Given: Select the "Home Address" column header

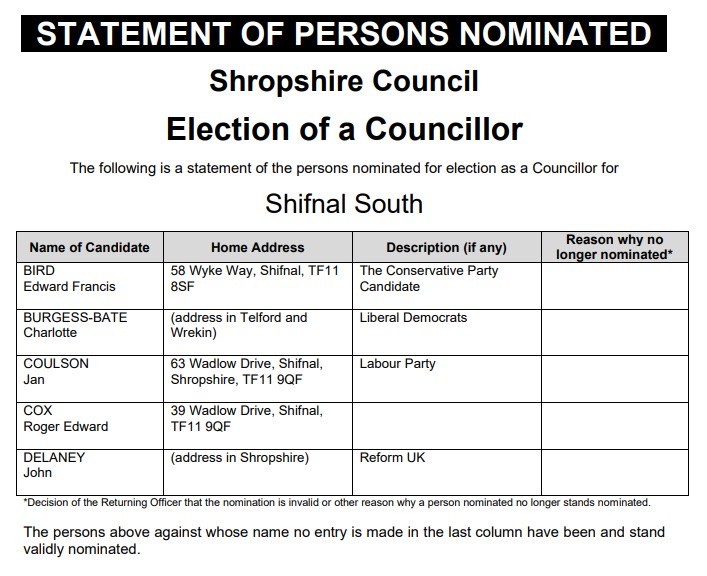Looking at the screenshot, I should [x=257, y=247].
